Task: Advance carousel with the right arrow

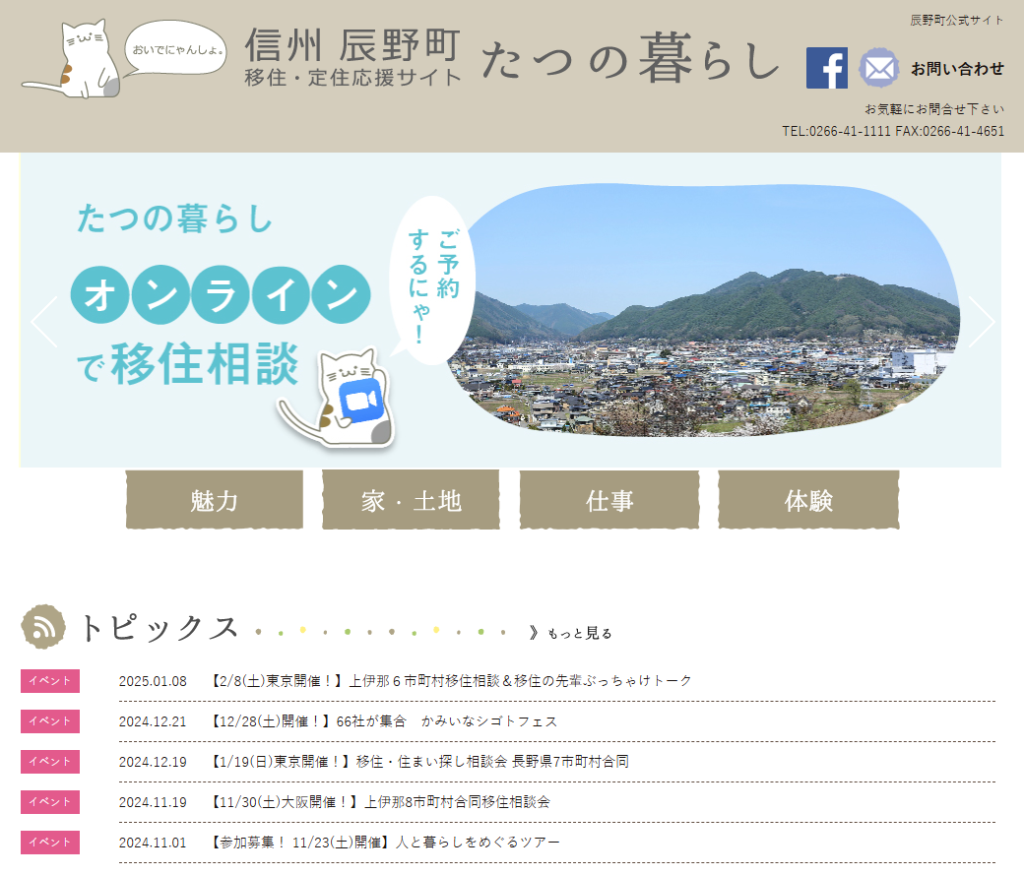Action: click(x=981, y=322)
